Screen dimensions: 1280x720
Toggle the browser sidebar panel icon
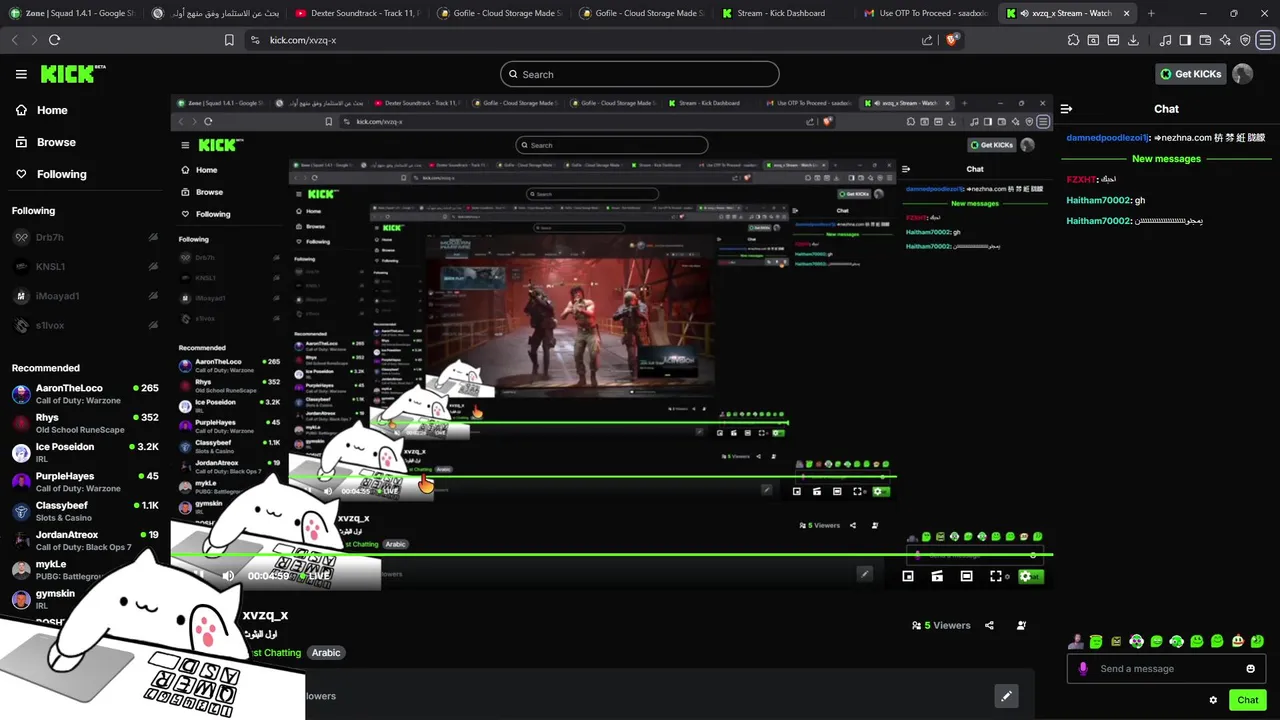click(1185, 40)
